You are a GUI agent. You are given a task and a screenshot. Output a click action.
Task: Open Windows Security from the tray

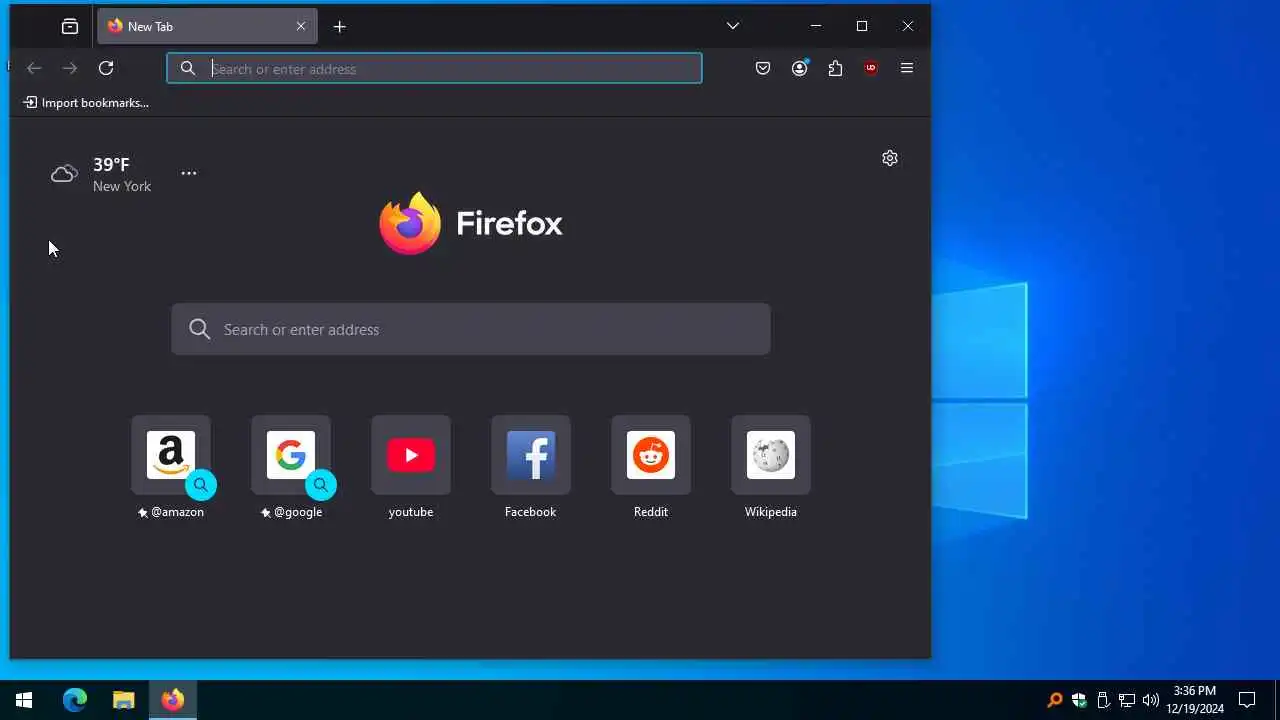[x=1079, y=700]
